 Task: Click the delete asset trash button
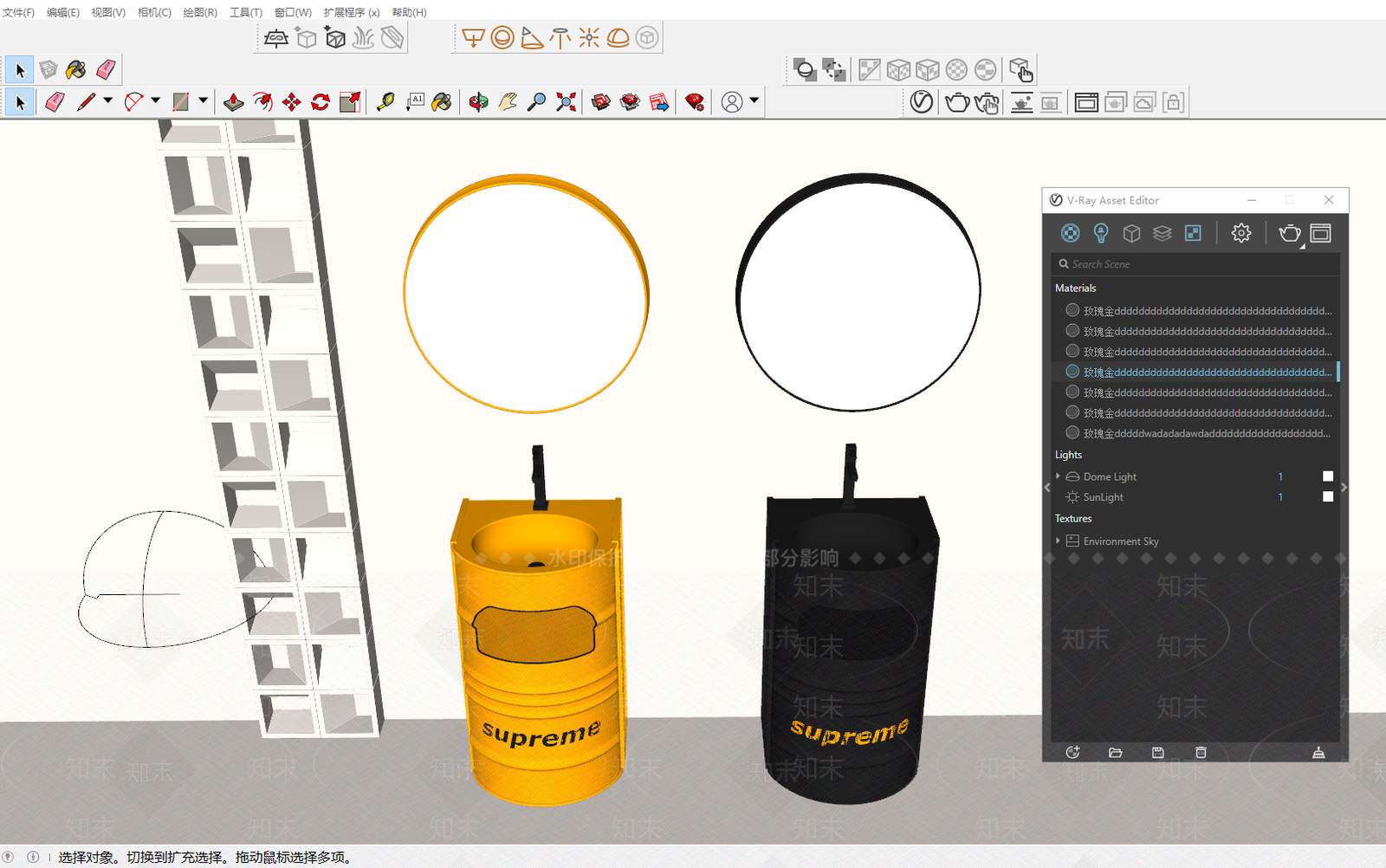[1201, 752]
